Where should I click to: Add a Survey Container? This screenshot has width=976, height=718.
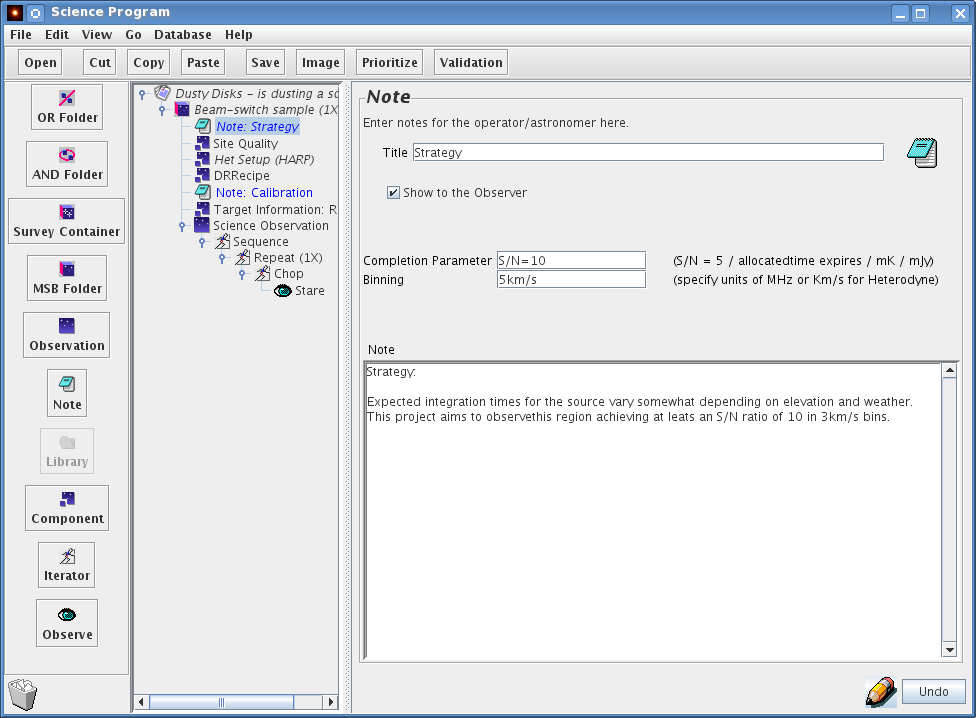[x=67, y=221]
